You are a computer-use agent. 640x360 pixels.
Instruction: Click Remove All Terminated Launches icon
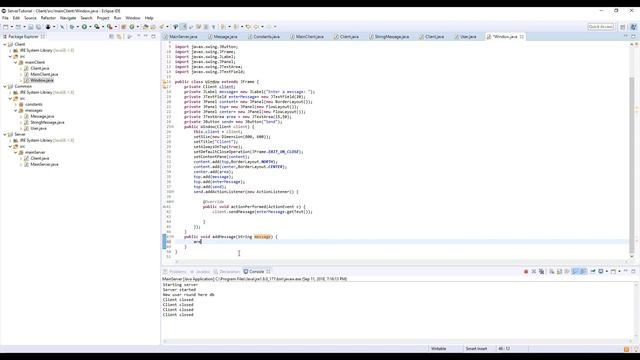pyautogui.click(x=541, y=271)
